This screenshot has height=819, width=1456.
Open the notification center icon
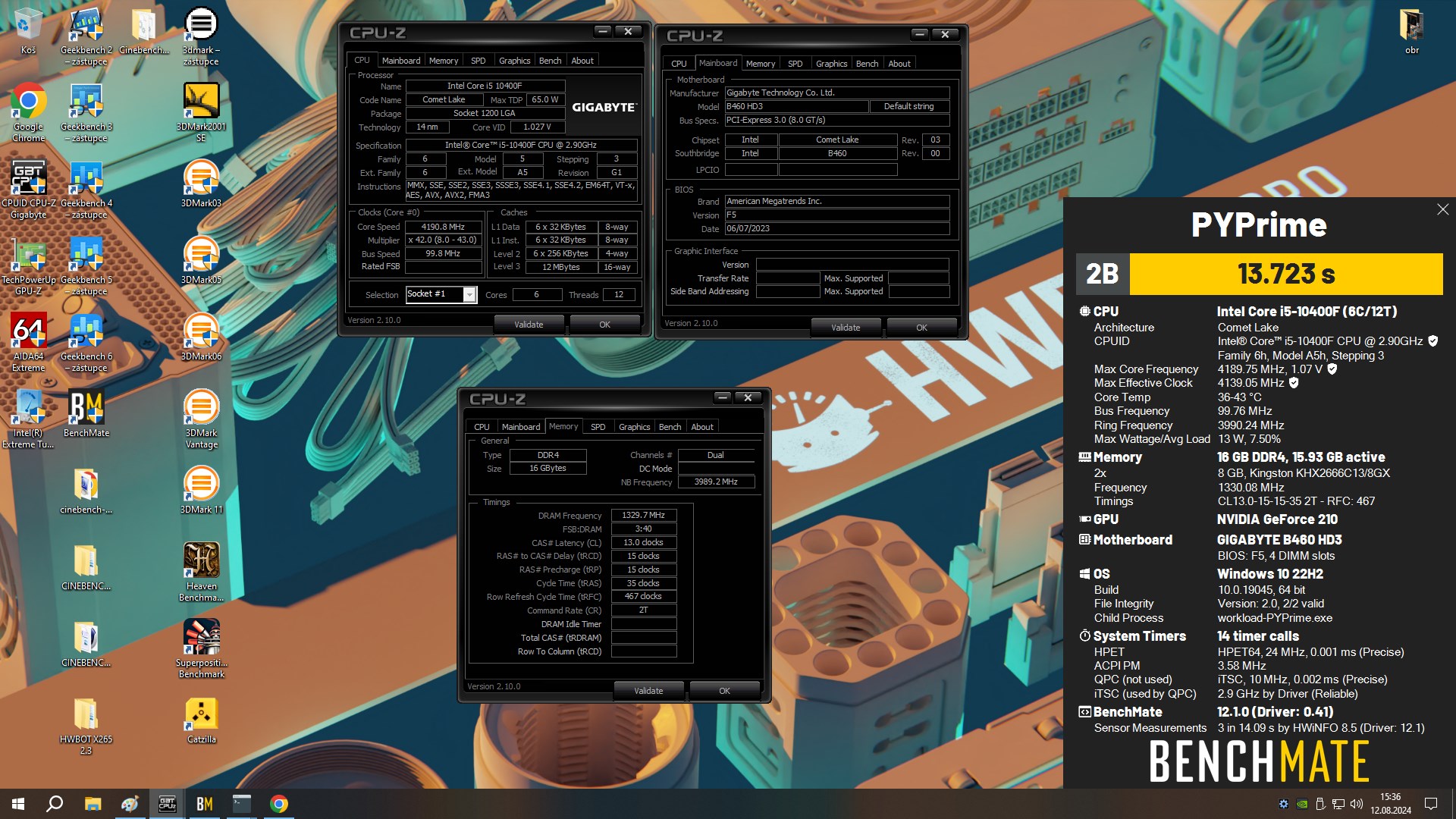pyautogui.click(x=1431, y=804)
